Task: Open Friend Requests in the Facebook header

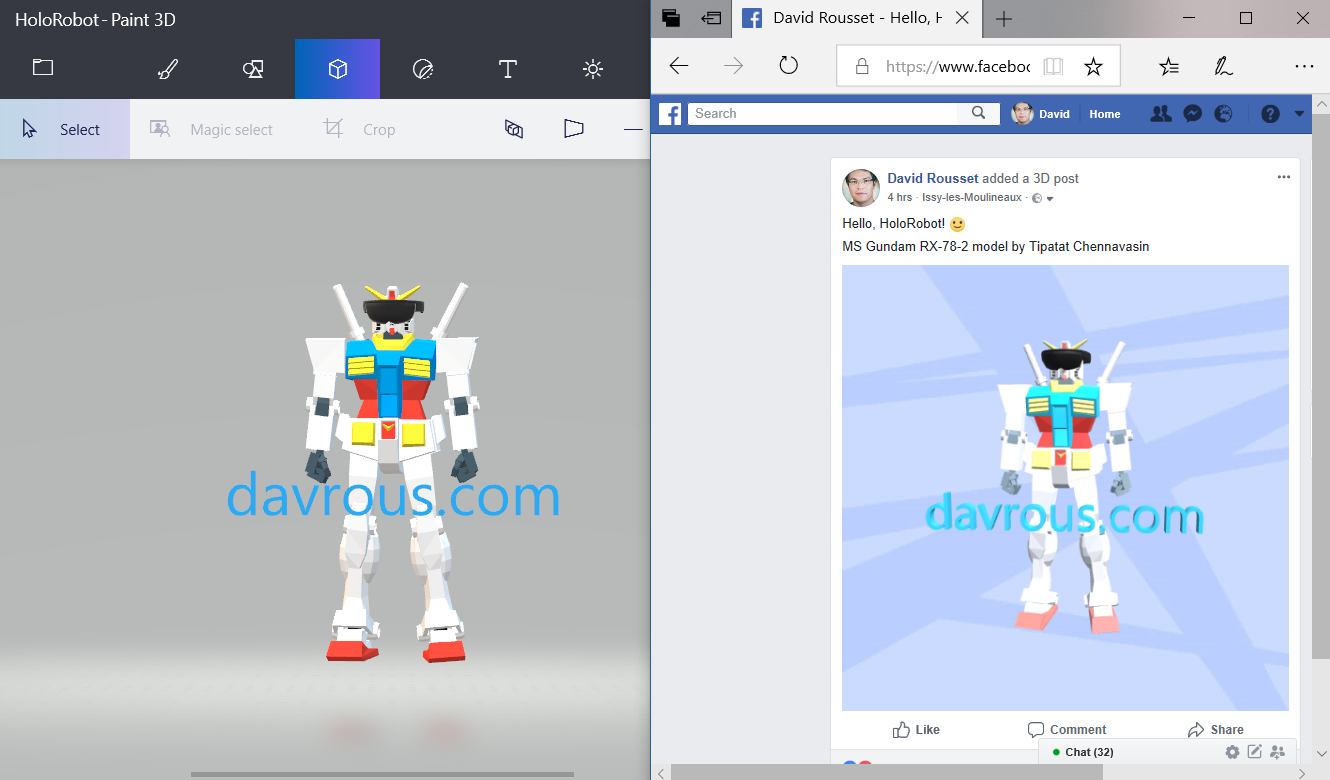Action: point(1161,114)
